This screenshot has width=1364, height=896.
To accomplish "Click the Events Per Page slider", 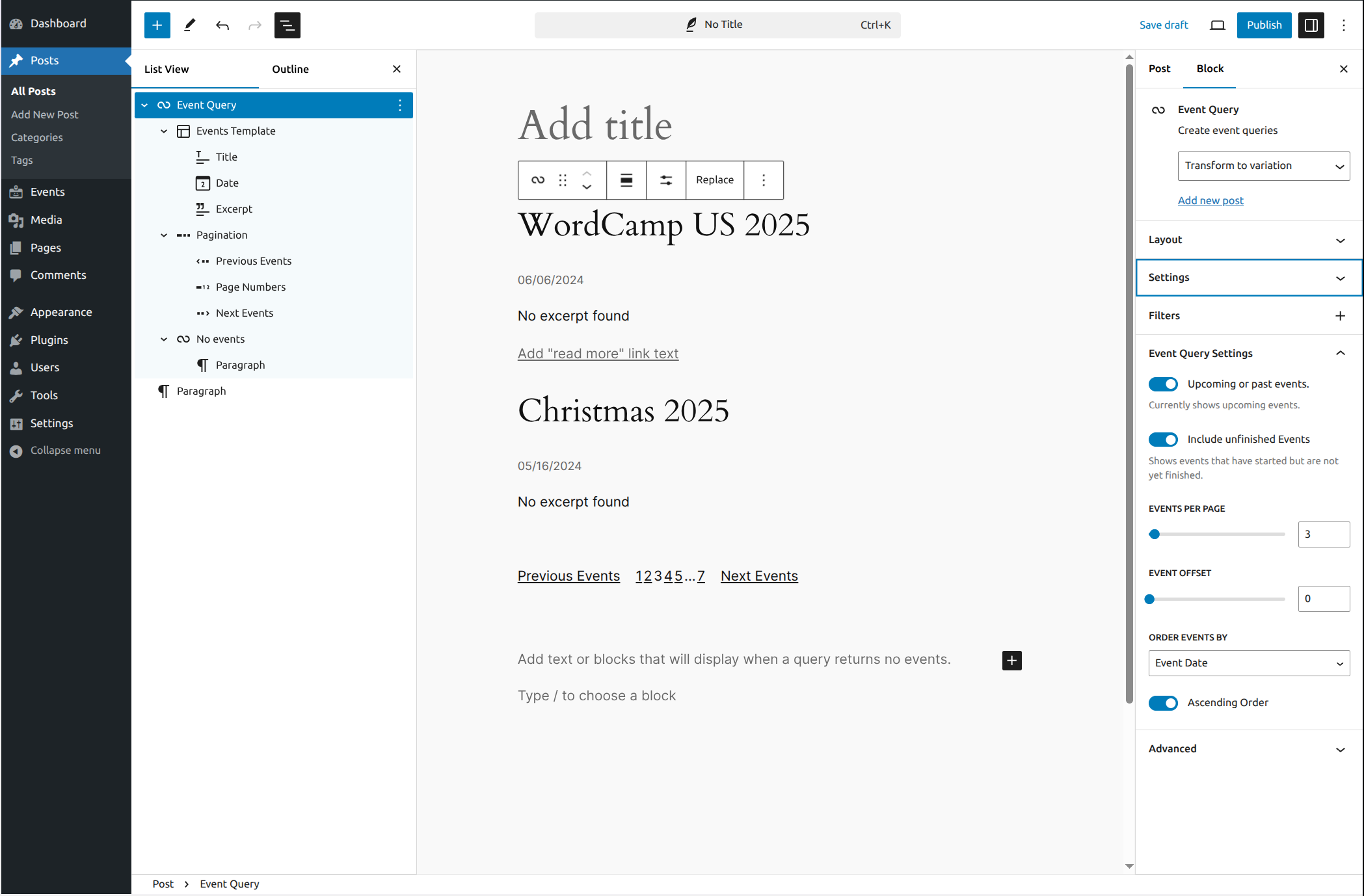I will pyautogui.click(x=1216, y=534).
